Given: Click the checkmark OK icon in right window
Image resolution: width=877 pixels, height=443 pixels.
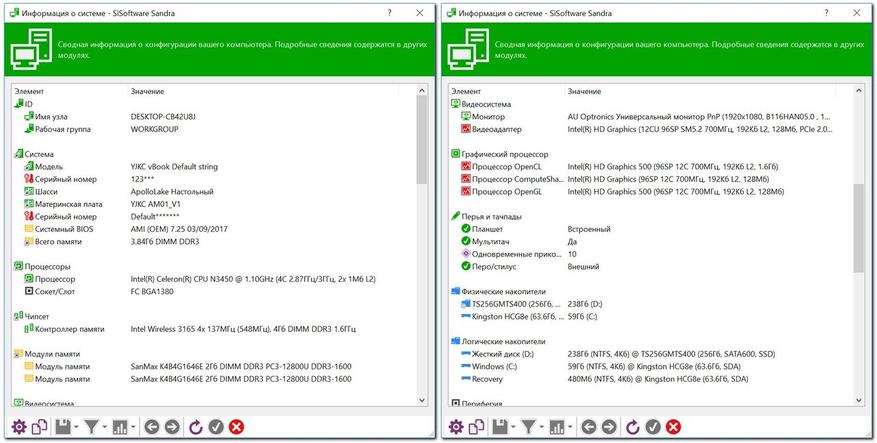Looking at the screenshot, I should [x=653, y=427].
